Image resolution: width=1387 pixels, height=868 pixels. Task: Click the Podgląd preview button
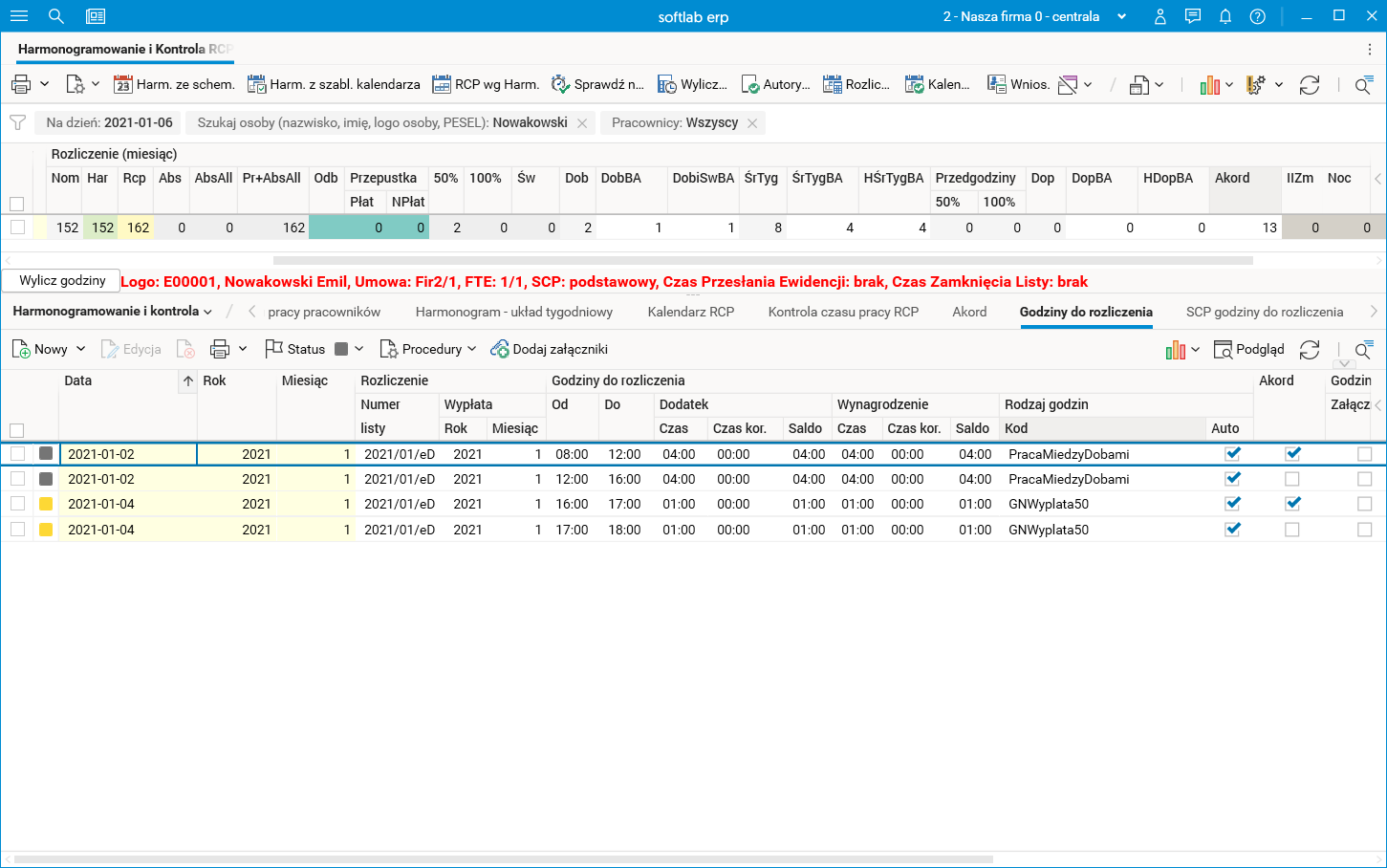point(1248,350)
